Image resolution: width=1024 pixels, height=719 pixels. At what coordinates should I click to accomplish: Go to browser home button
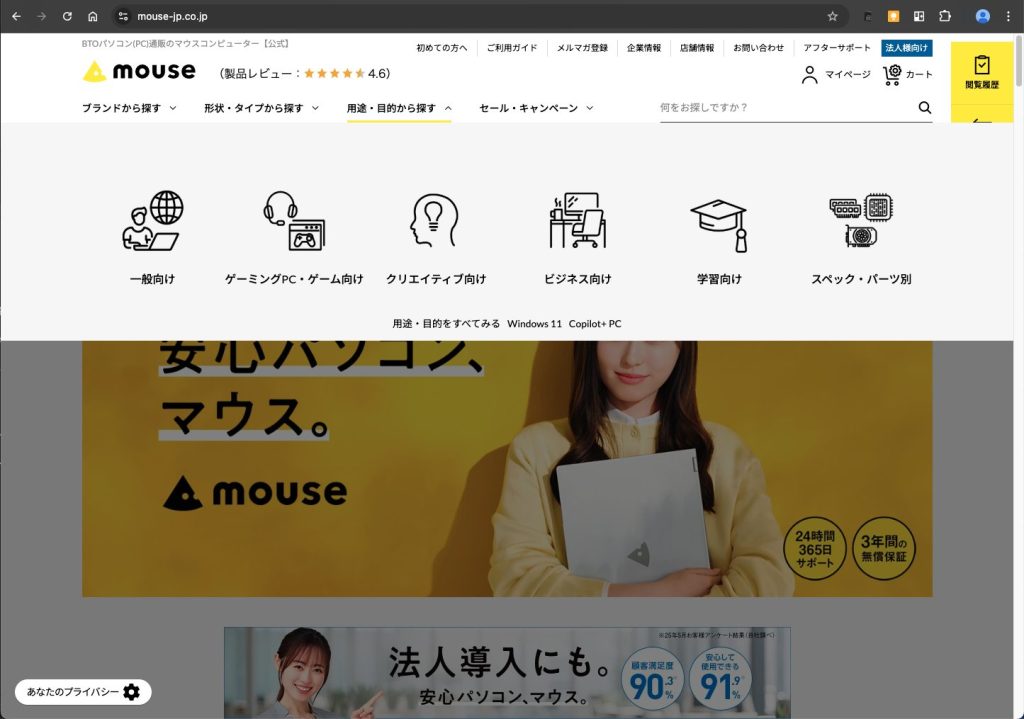coord(93,16)
